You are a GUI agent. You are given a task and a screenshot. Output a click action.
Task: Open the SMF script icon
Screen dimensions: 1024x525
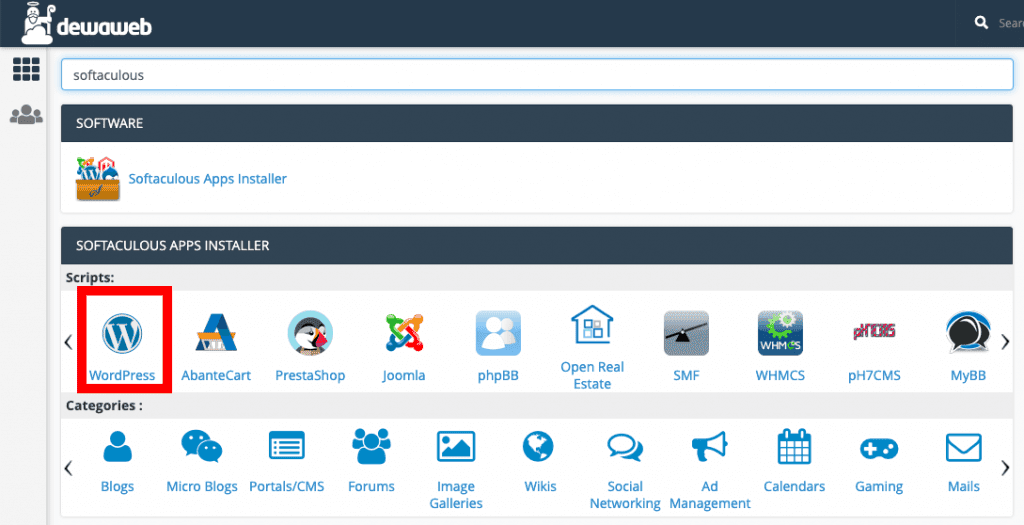686,333
